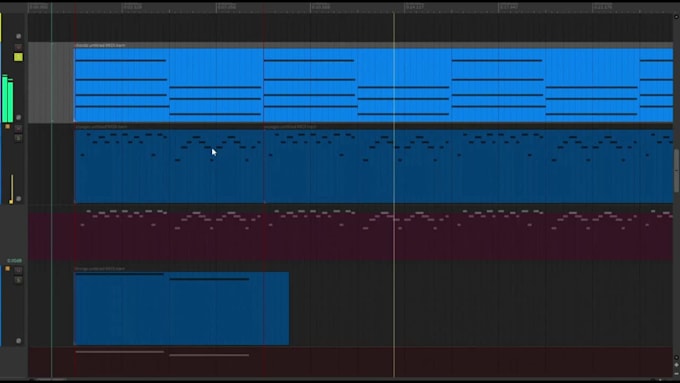Click the scroll-up arrow atop the right scrollbar
Screen dimensions: 680x383
tap(676, 17)
